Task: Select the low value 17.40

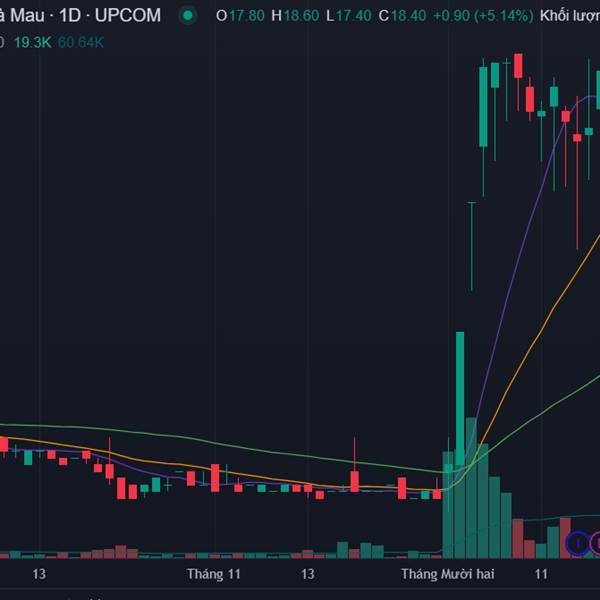Action: (354, 16)
